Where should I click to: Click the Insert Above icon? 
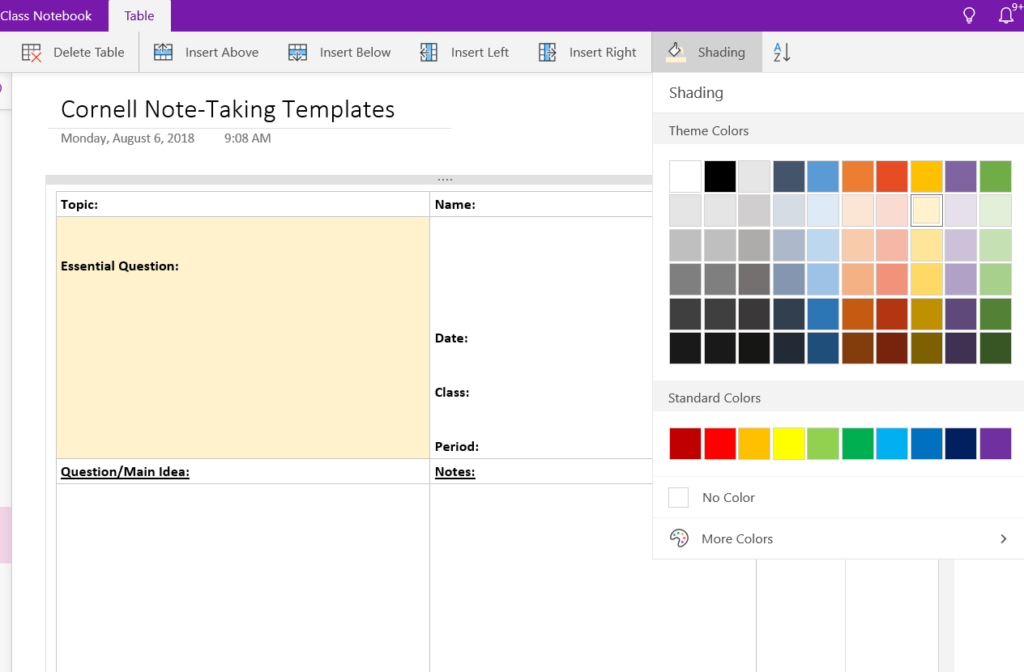[163, 52]
